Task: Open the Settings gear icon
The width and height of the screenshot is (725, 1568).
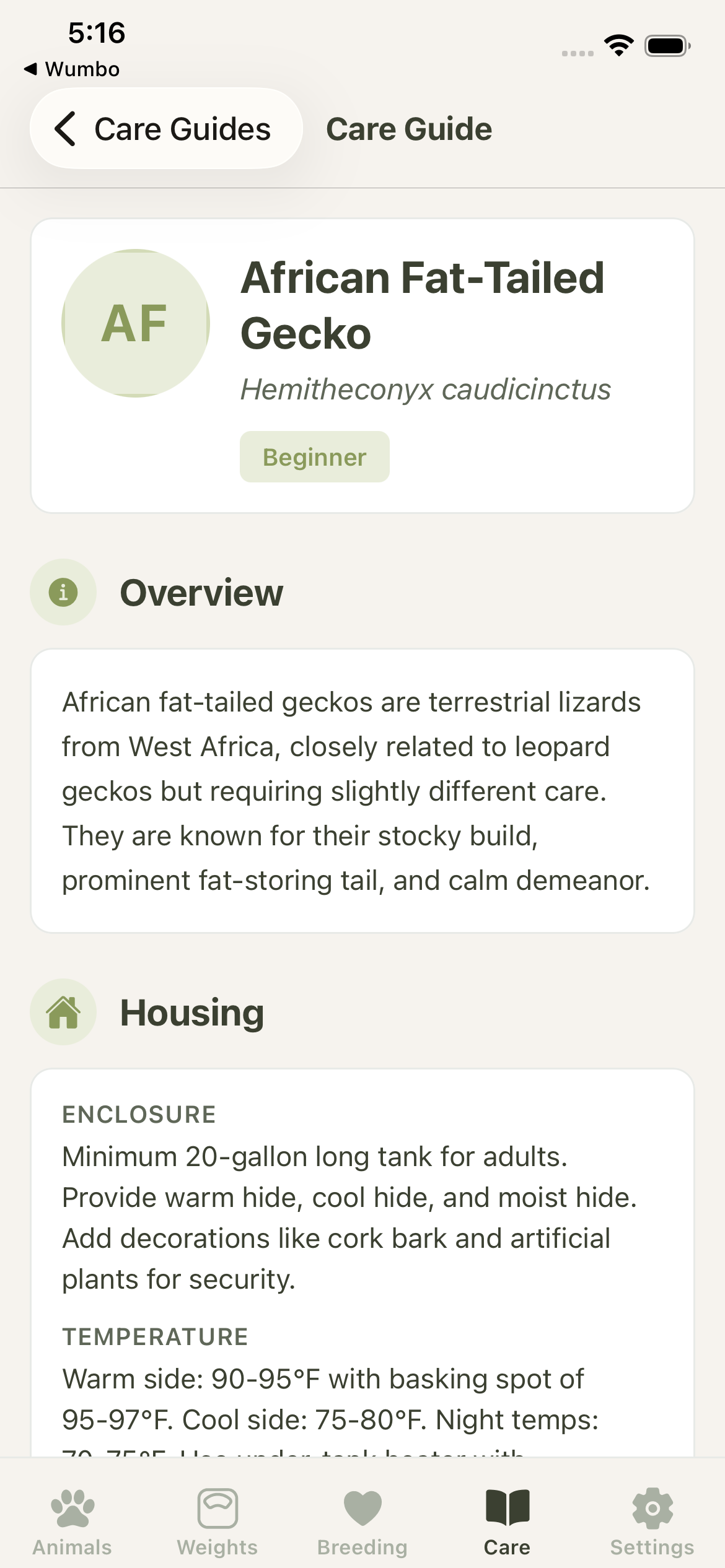Action: pyautogui.click(x=652, y=1507)
